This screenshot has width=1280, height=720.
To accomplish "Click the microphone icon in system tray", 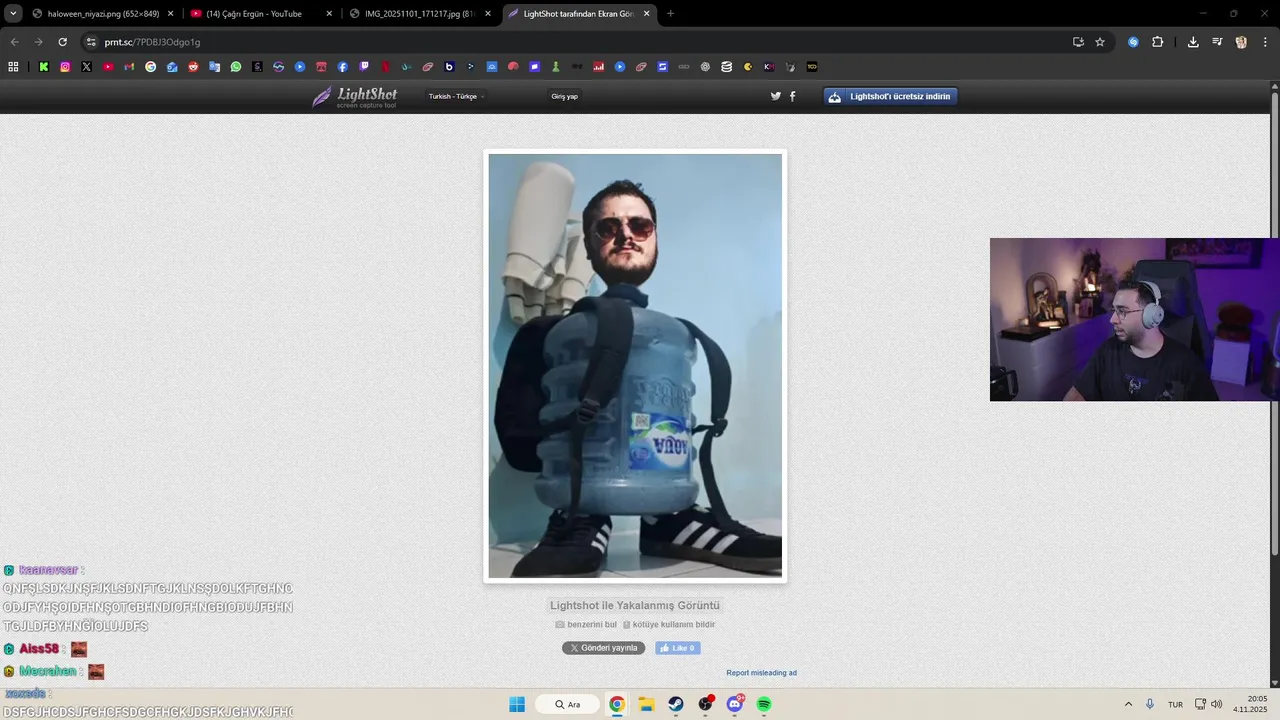I will point(1151,704).
